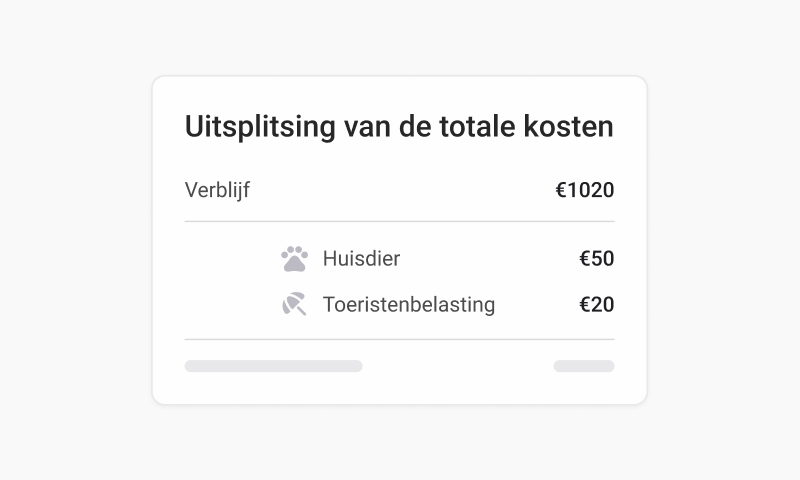This screenshot has height=480, width=800.
Task: Click the €20 tourist tax amount
Action: (x=596, y=304)
